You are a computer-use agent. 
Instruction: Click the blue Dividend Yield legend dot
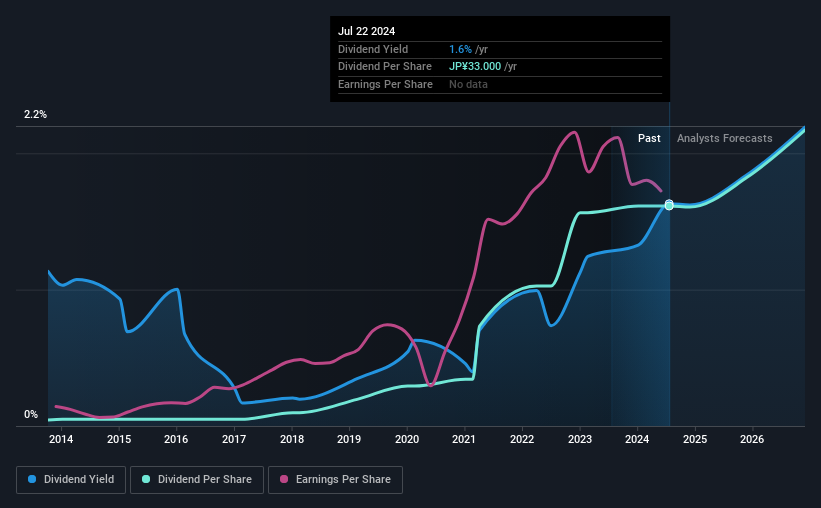coord(32,479)
